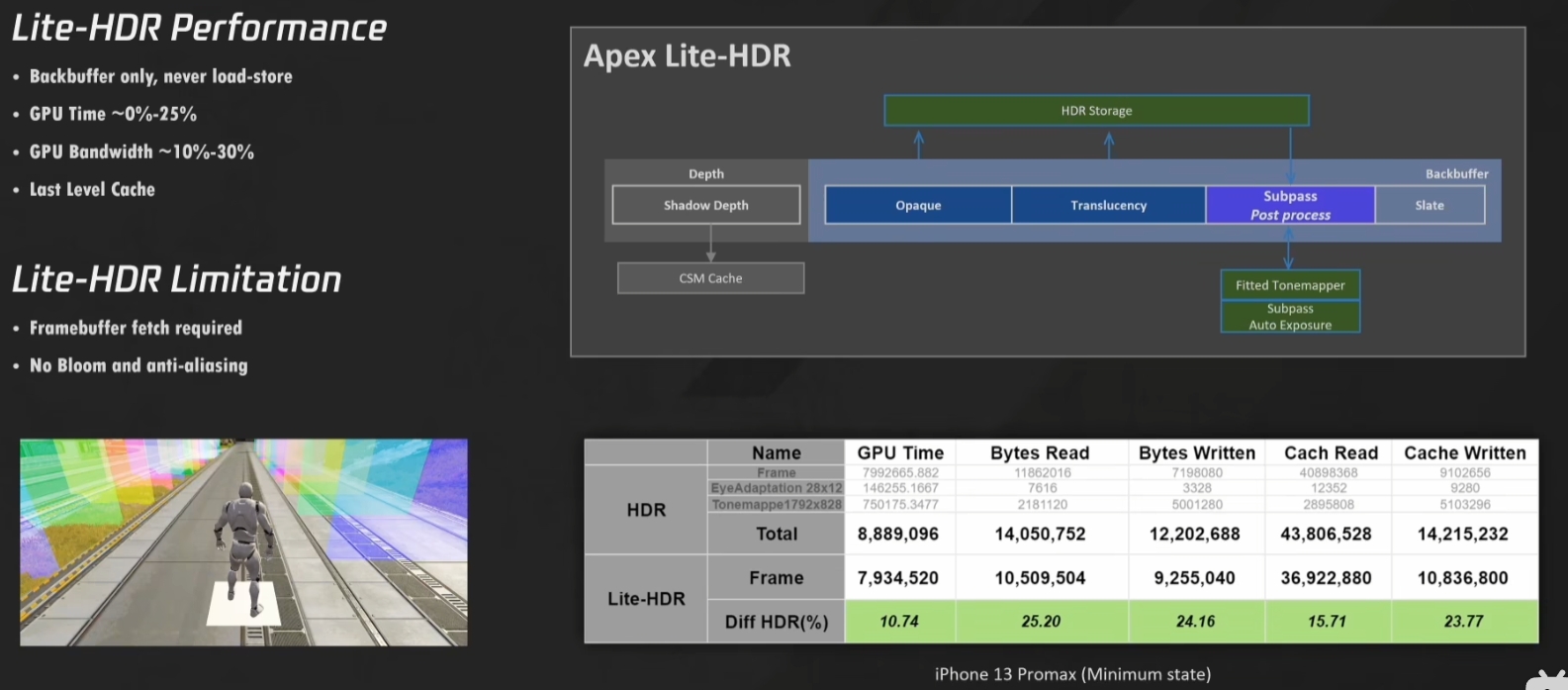The width and height of the screenshot is (1568, 690).
Task: Click the HDR Storage box in diagram
Action: click(x=1096, y=111)
